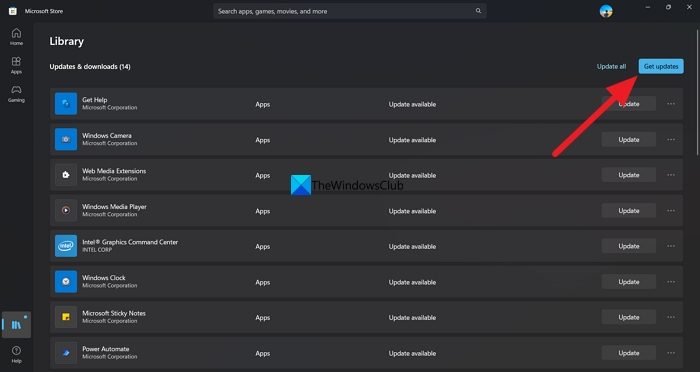Click the Get updates button
The image size is (700, 372).
661,66
